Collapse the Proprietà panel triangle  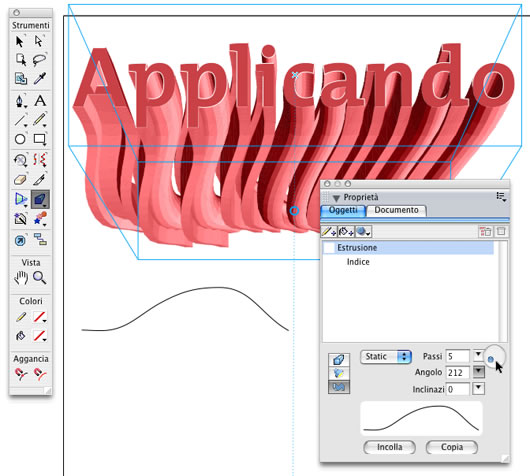pyautogui.click(x=336, y=198)
